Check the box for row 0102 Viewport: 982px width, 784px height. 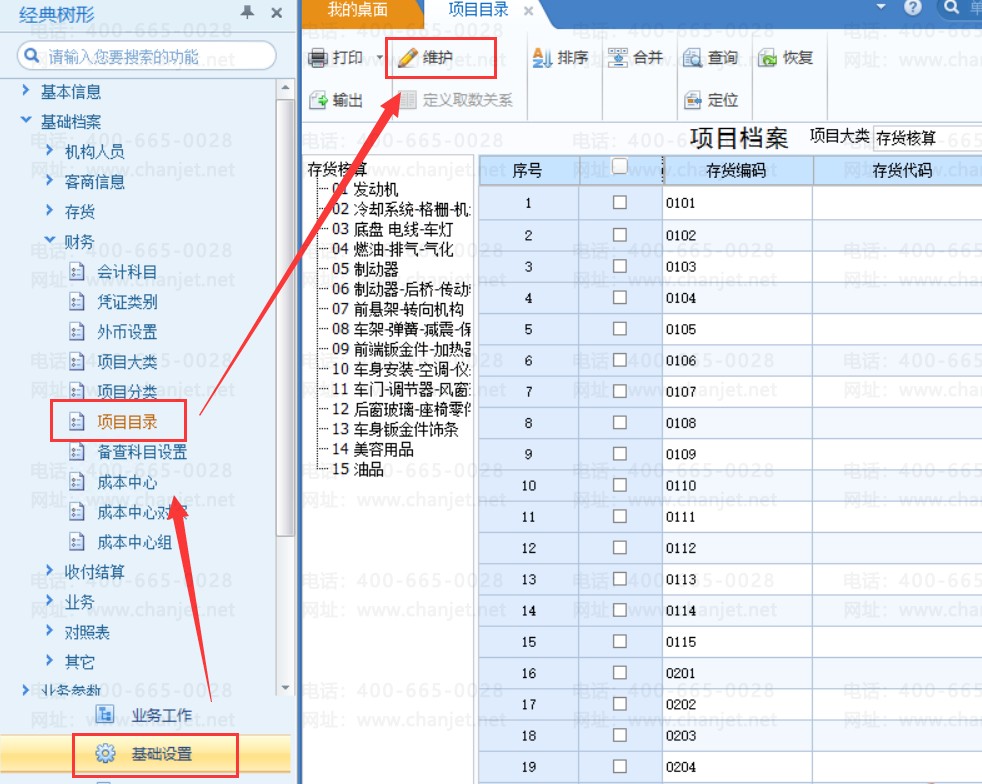pyautogui.click(x=619, y=235)
